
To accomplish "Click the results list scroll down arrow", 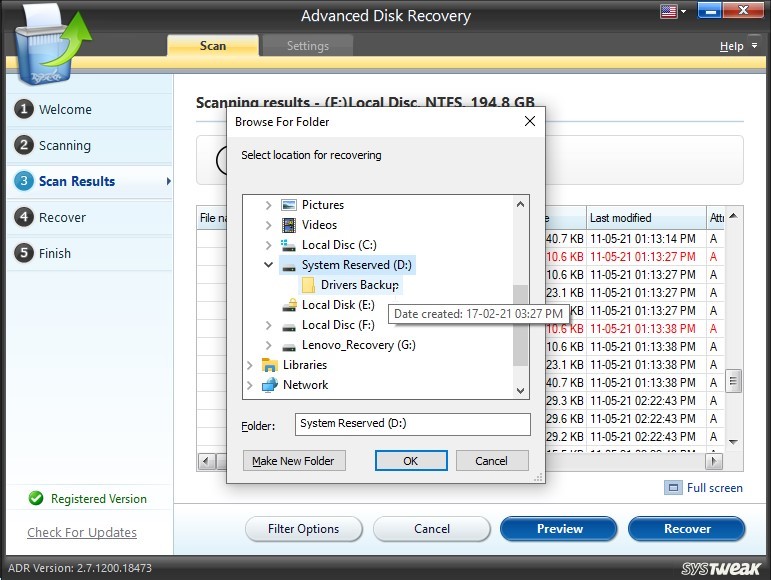I will pyautogui.click(x=733, y=442).
